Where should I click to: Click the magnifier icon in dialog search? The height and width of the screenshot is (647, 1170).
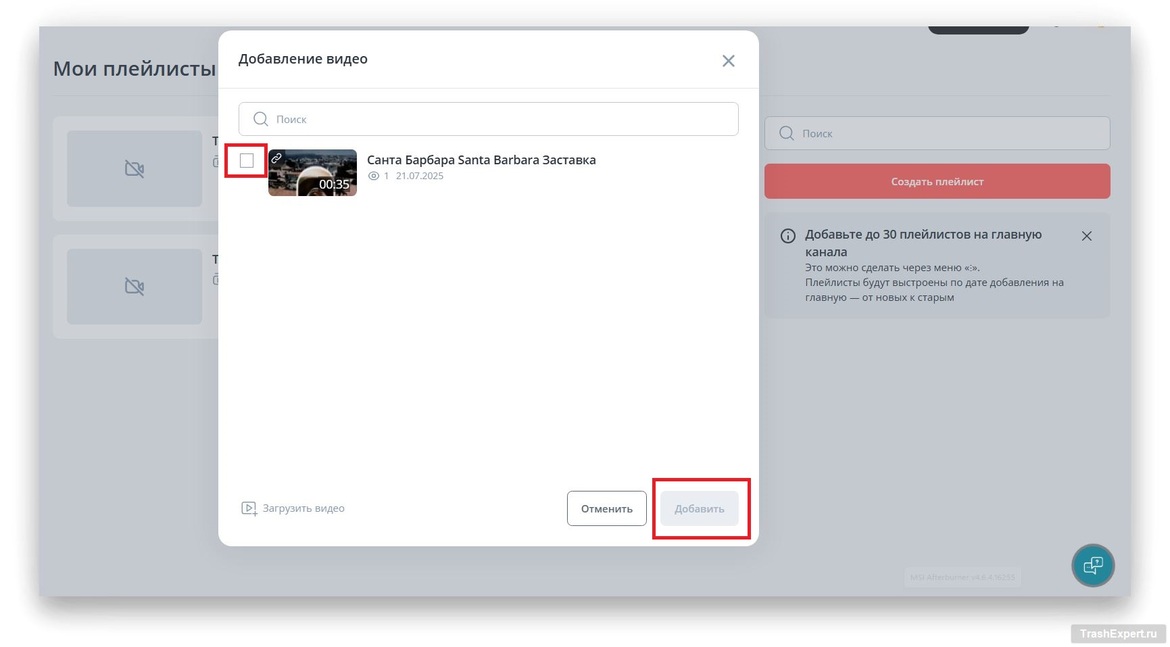pos(261,119)
